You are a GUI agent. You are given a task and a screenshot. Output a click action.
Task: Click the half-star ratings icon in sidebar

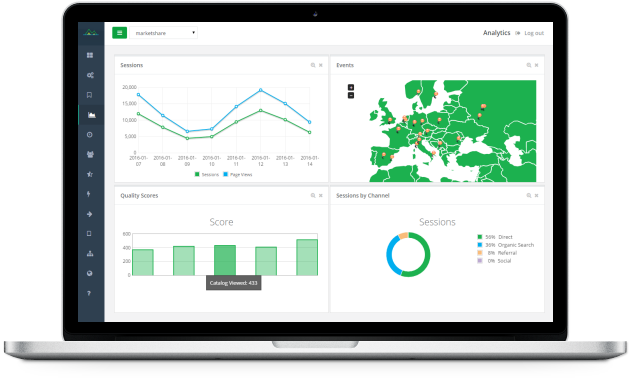tap(90, 174)
